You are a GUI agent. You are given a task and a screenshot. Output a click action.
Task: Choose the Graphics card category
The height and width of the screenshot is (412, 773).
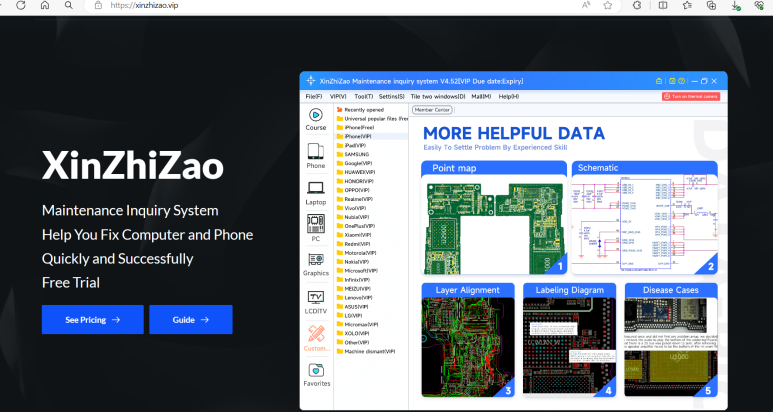click(316, 265)
